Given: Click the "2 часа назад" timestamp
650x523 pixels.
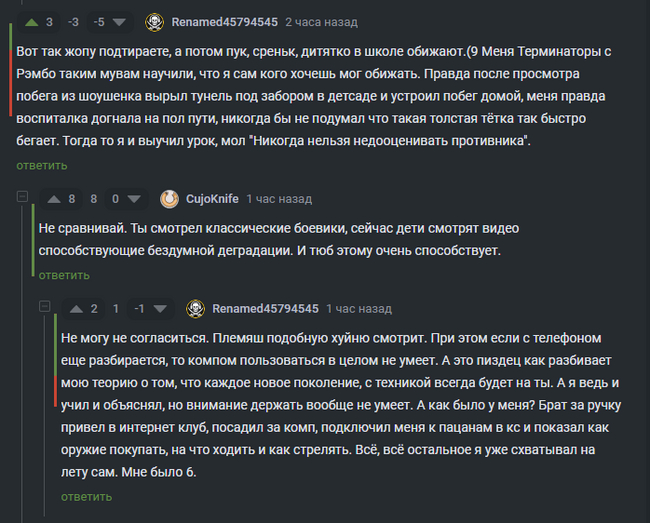Looking at the screenshot, I should [x=321, y=21].
